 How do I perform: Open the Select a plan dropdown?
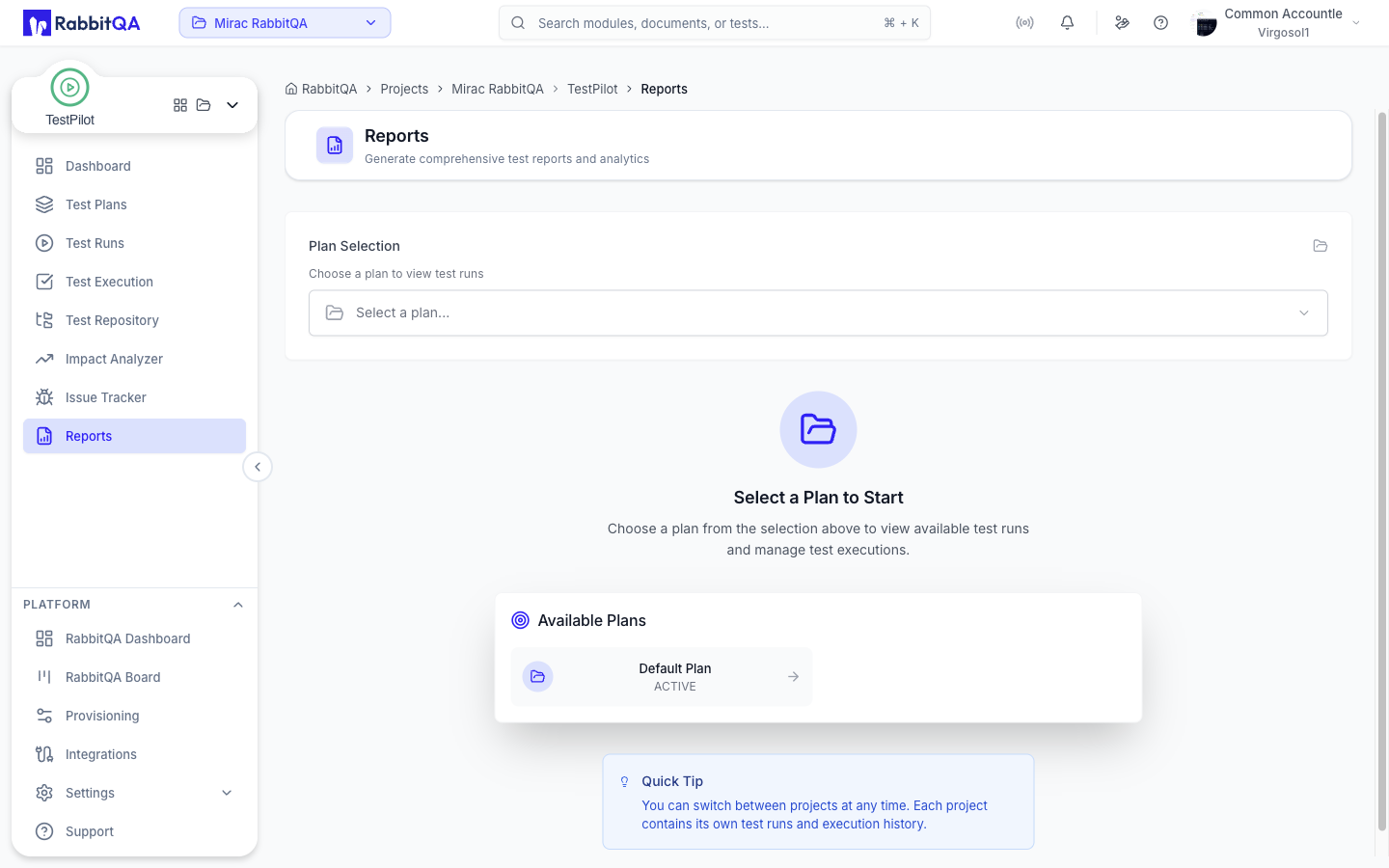(818, 313)
